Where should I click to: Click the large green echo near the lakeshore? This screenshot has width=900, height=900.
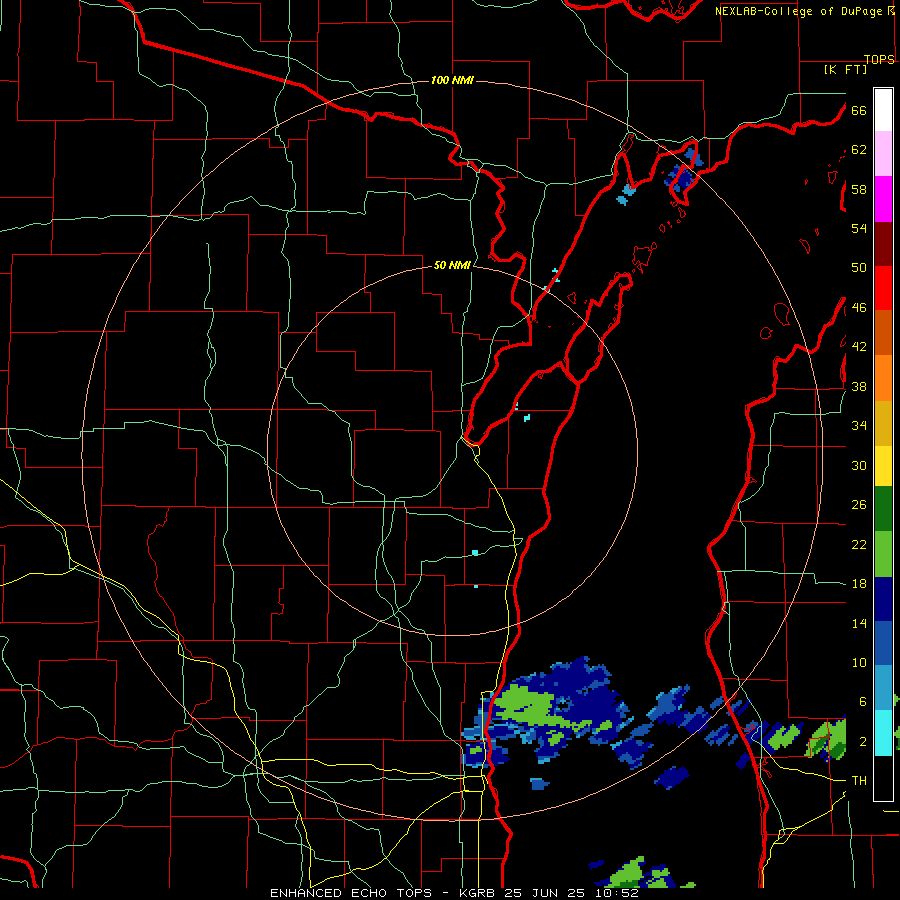pyautogui.click(x=525, y=705)
